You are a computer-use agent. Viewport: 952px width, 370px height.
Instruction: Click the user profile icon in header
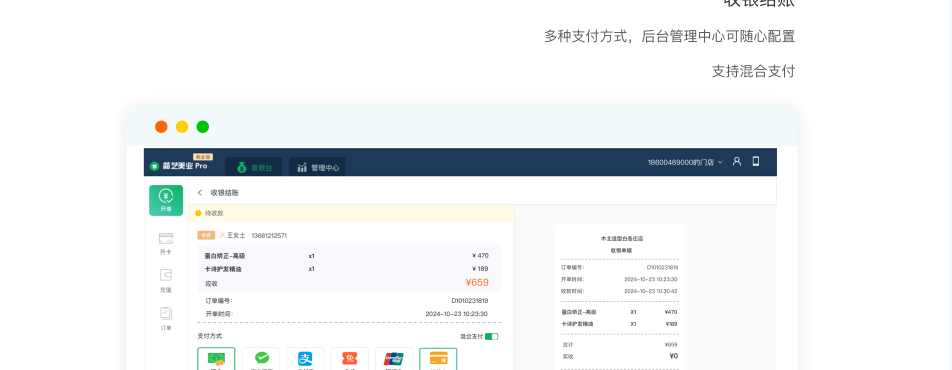[x=736, y=162]
